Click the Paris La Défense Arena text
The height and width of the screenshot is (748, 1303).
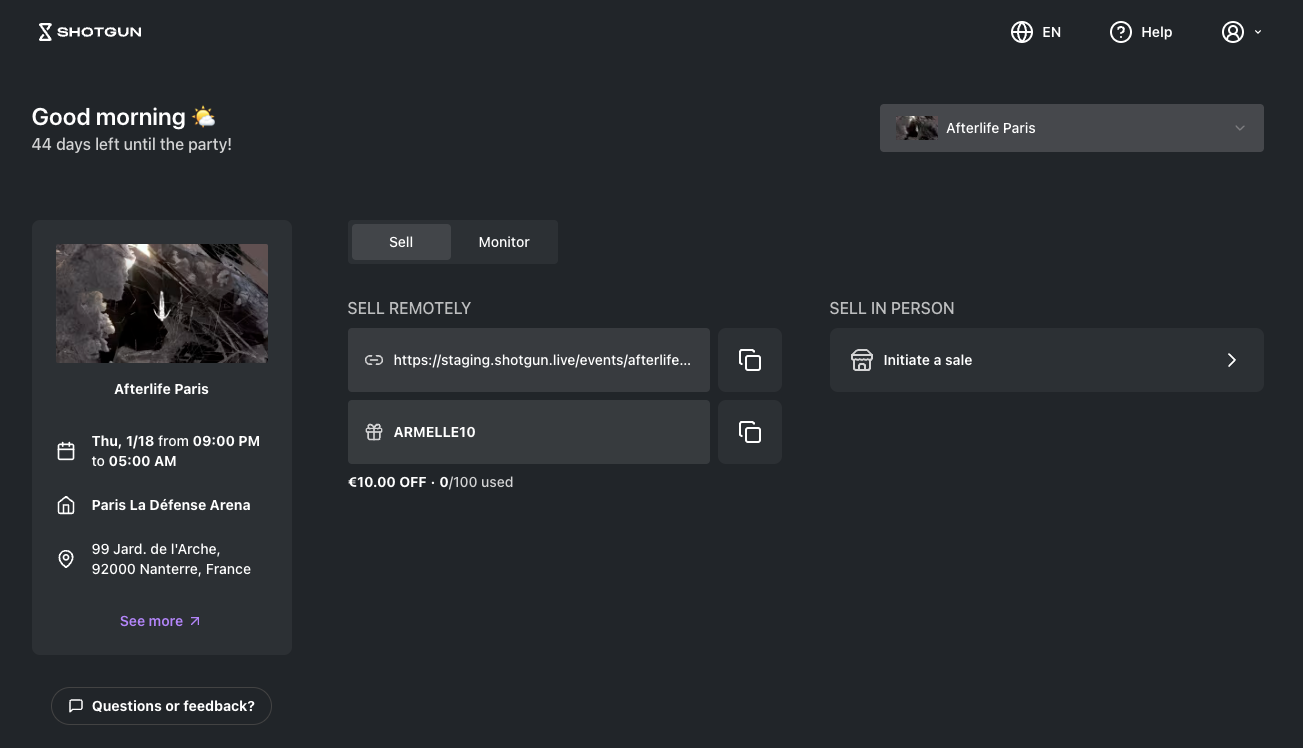coord(171,505)
